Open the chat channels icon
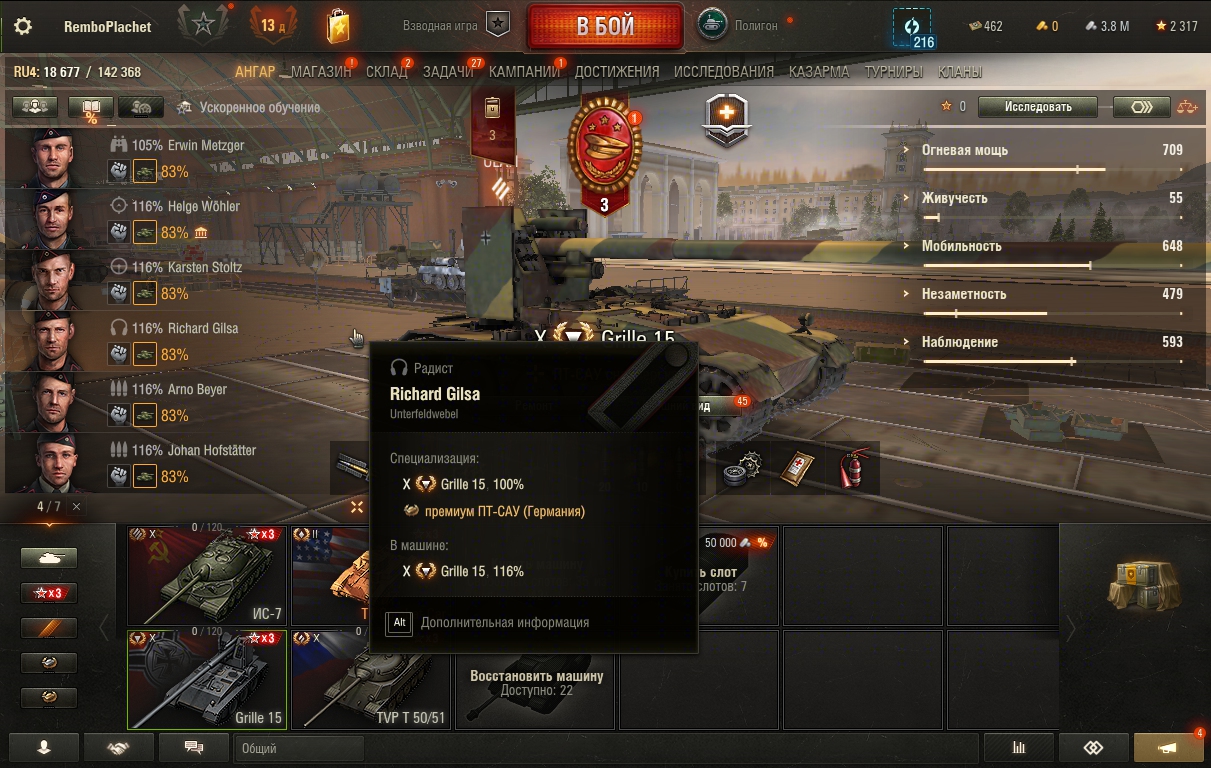1211x768 pixels. click(x=194, y=747)
